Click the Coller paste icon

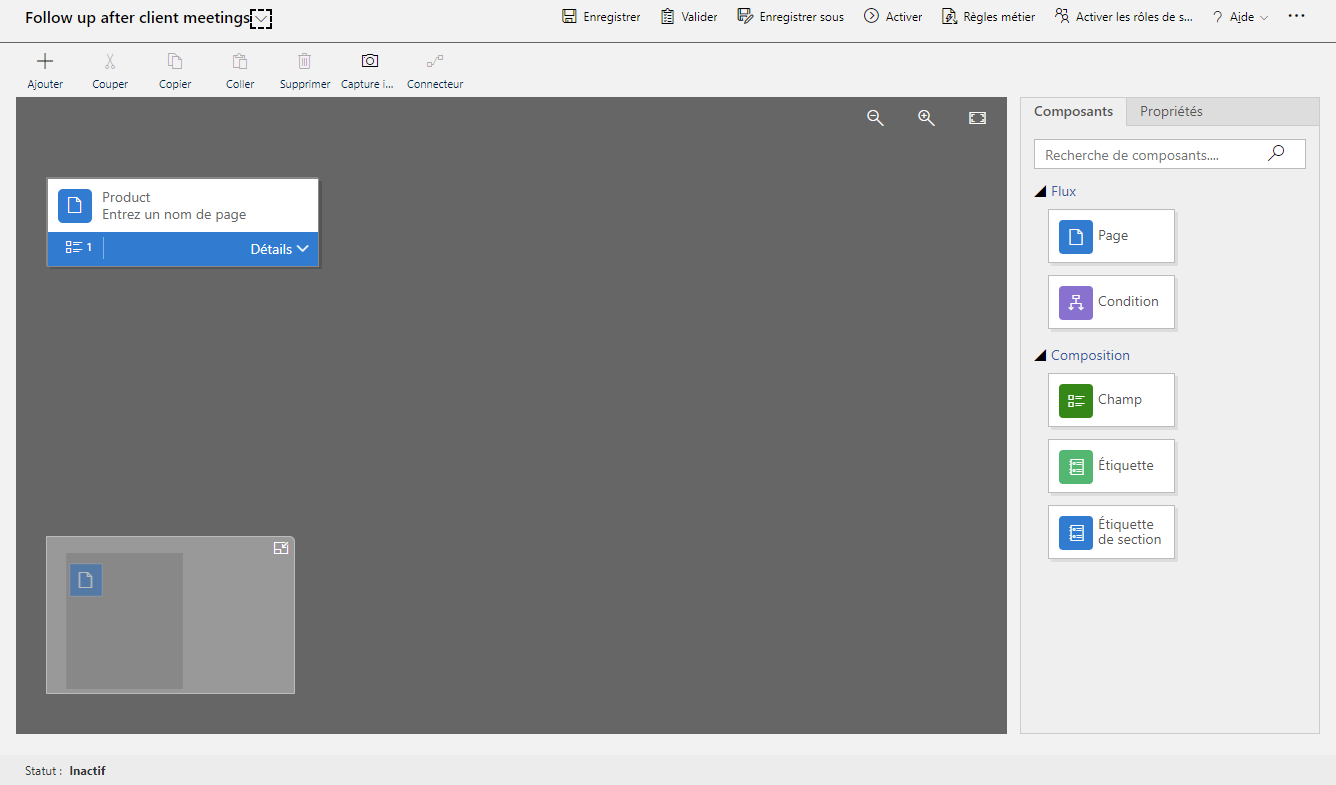point(240,61)
